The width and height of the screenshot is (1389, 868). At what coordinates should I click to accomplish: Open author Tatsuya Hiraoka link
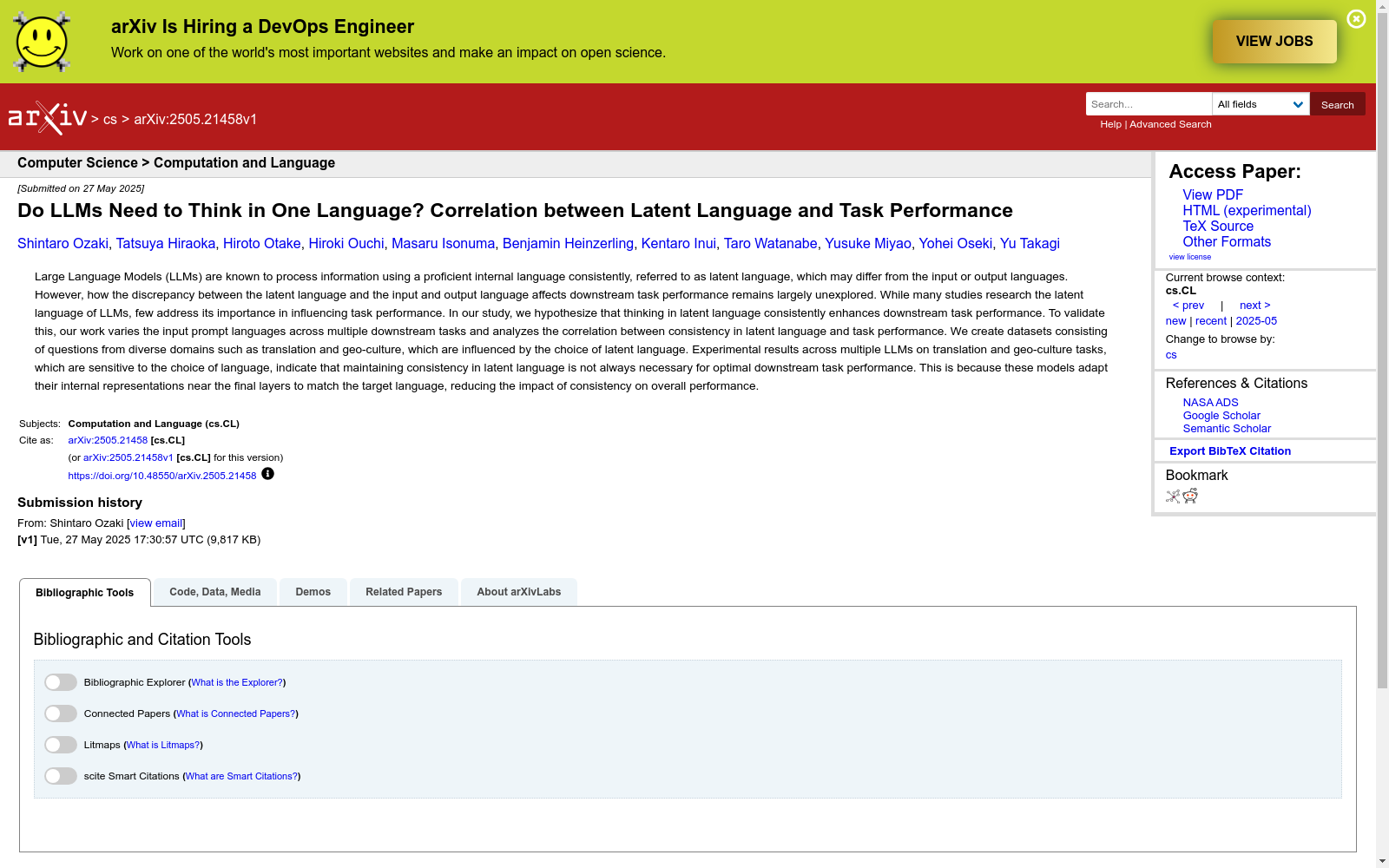tap(166, 244)
